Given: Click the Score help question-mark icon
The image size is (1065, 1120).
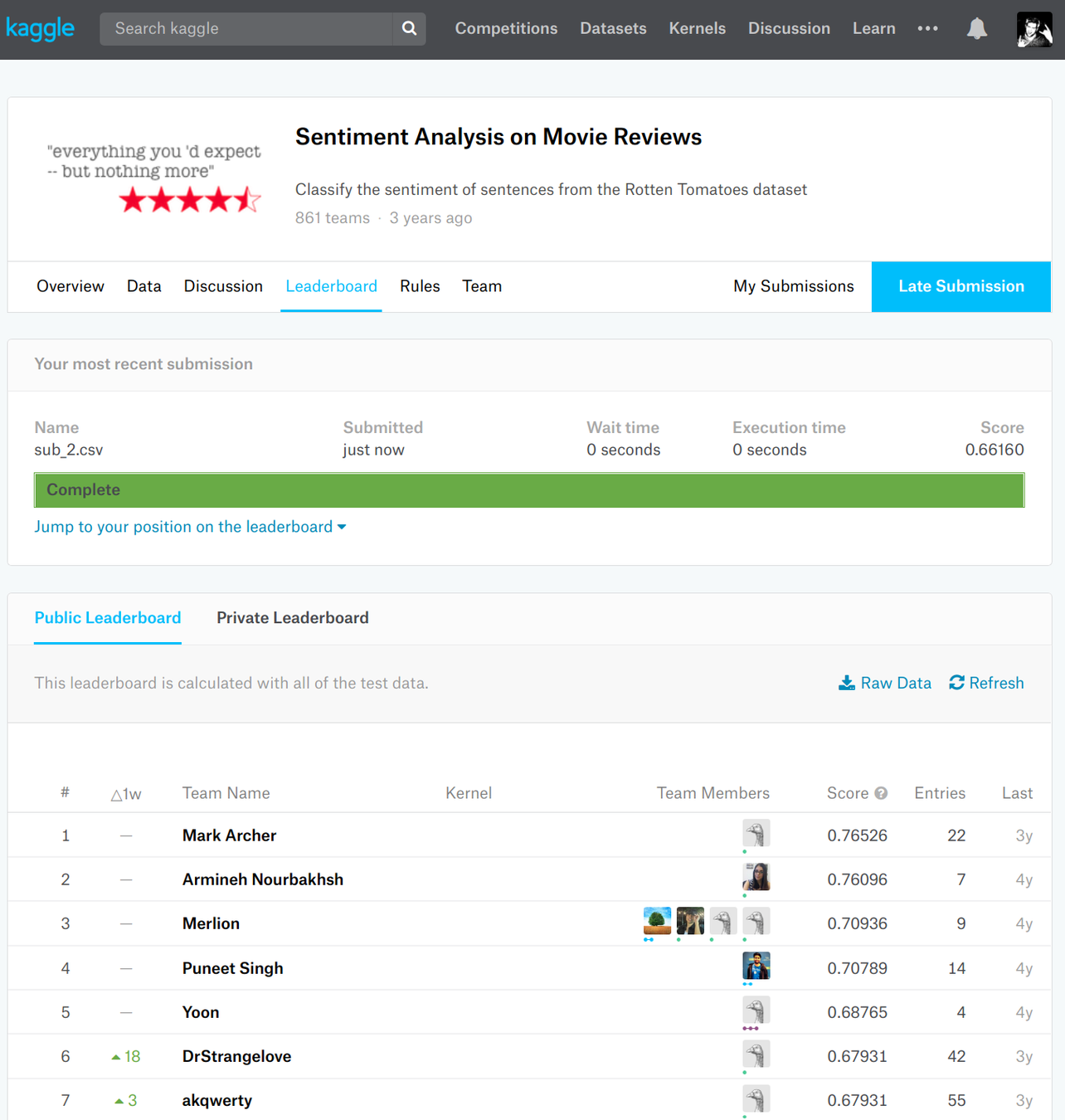Looking at the screenshot, I should [x=881, y=793].
